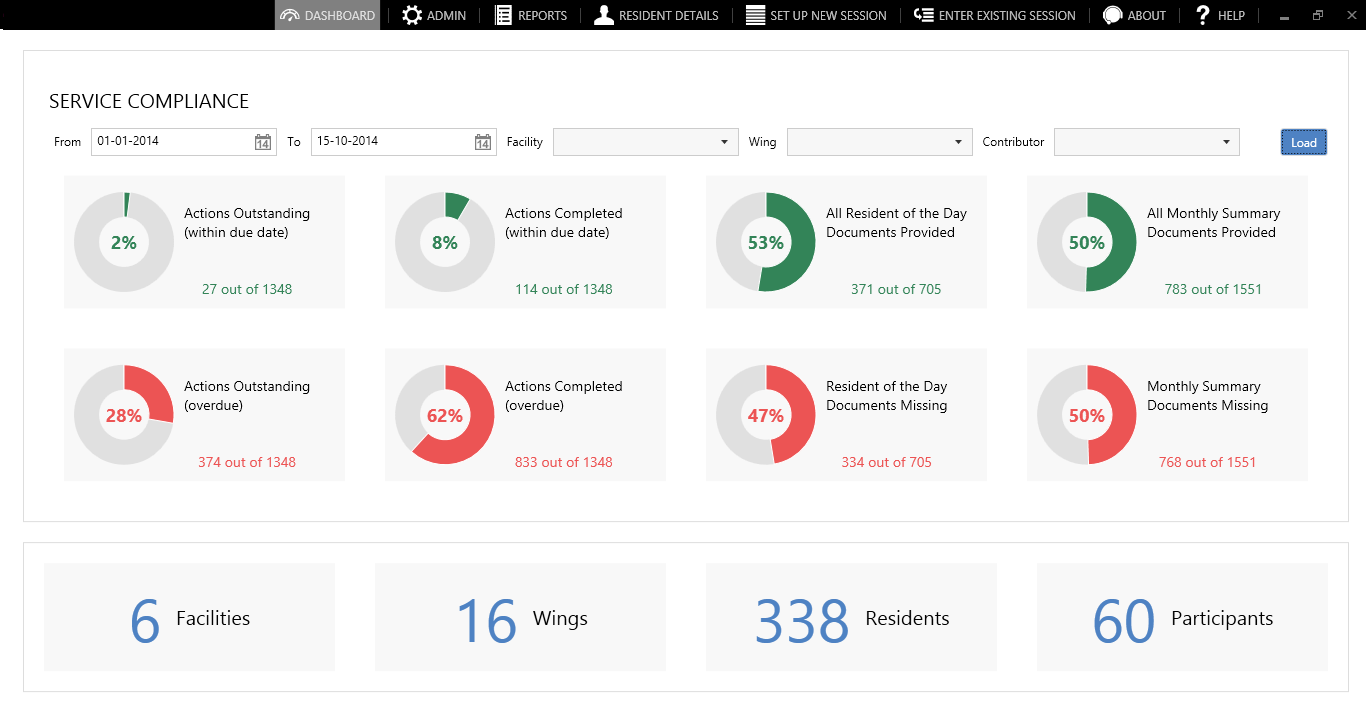Screen dimensions: 1366x728
Task: Click the Set Up New Session list icon
Action: 755,15
